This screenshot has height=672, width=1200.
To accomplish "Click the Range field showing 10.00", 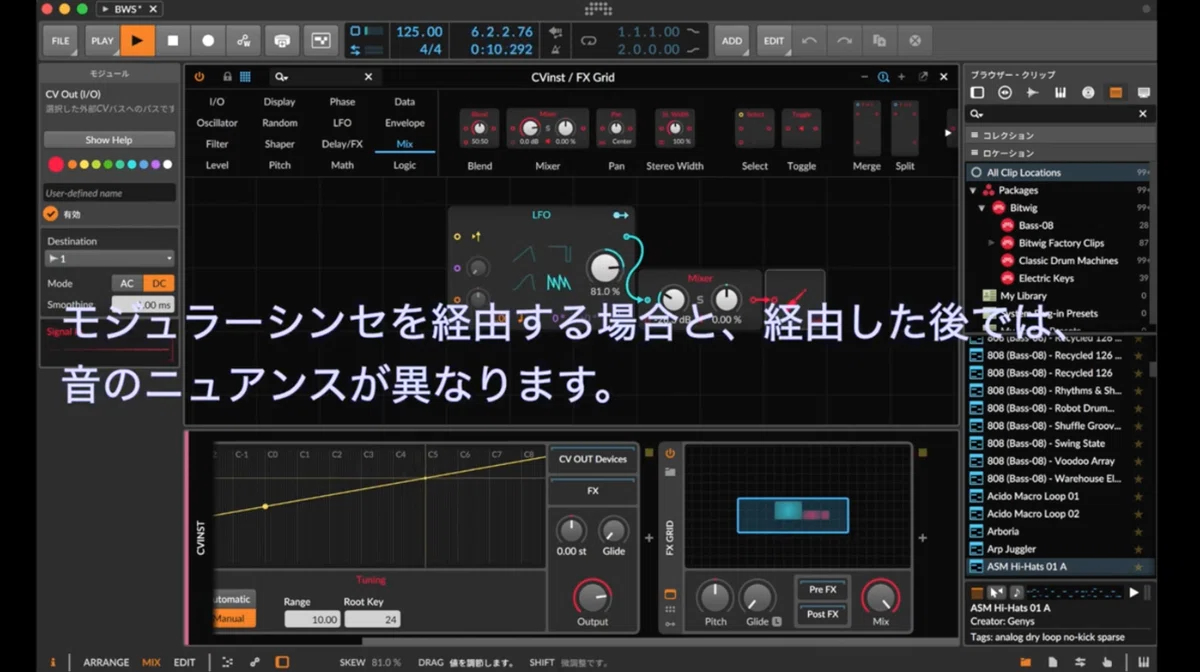I will coord(311,619).
